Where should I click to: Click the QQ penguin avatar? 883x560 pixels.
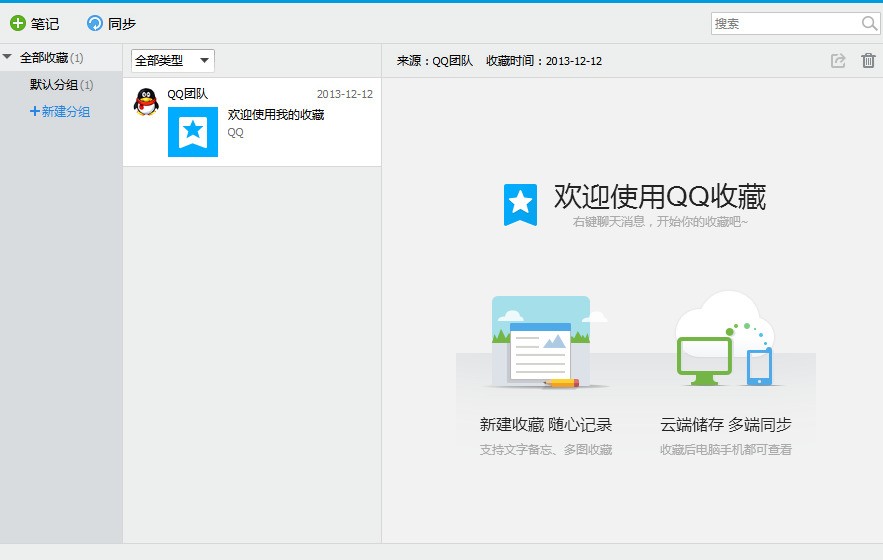pyautogui.click(x=146, y=102)
